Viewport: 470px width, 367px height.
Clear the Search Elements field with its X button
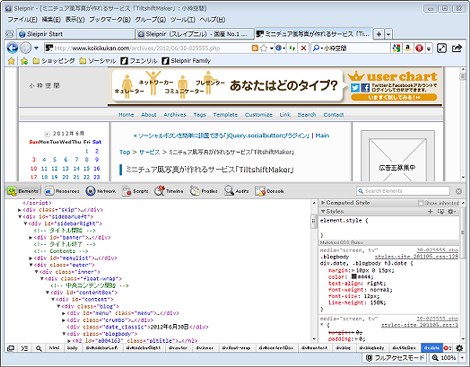point(459,191)
